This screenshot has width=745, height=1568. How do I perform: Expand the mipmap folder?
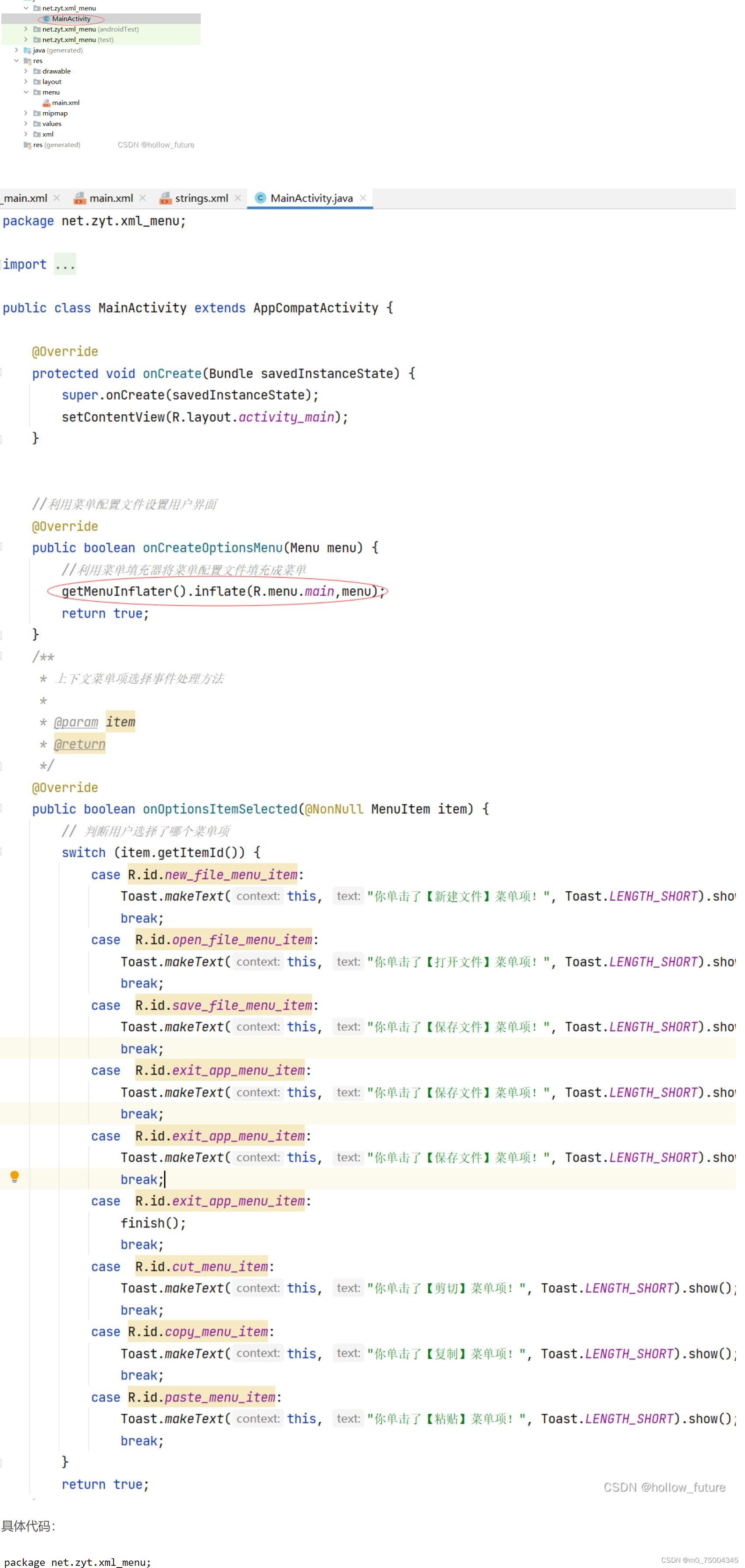[x=26, y=113]
